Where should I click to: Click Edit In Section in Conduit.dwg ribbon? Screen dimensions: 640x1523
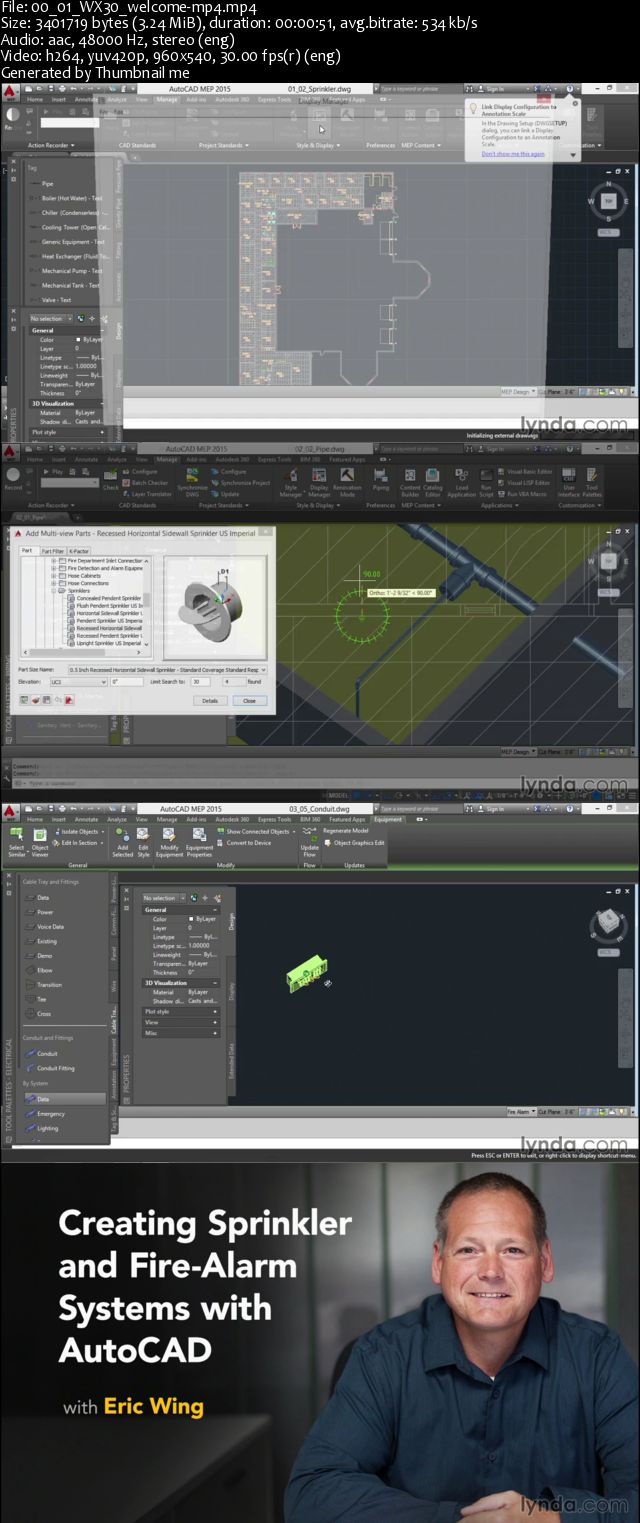tap(76, 843)
